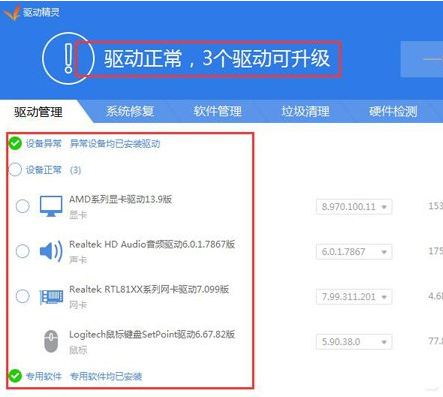Screen dimensions: 443x397
Task: Go to the 硬件检测 tab
Action: (x=393, y=111)
